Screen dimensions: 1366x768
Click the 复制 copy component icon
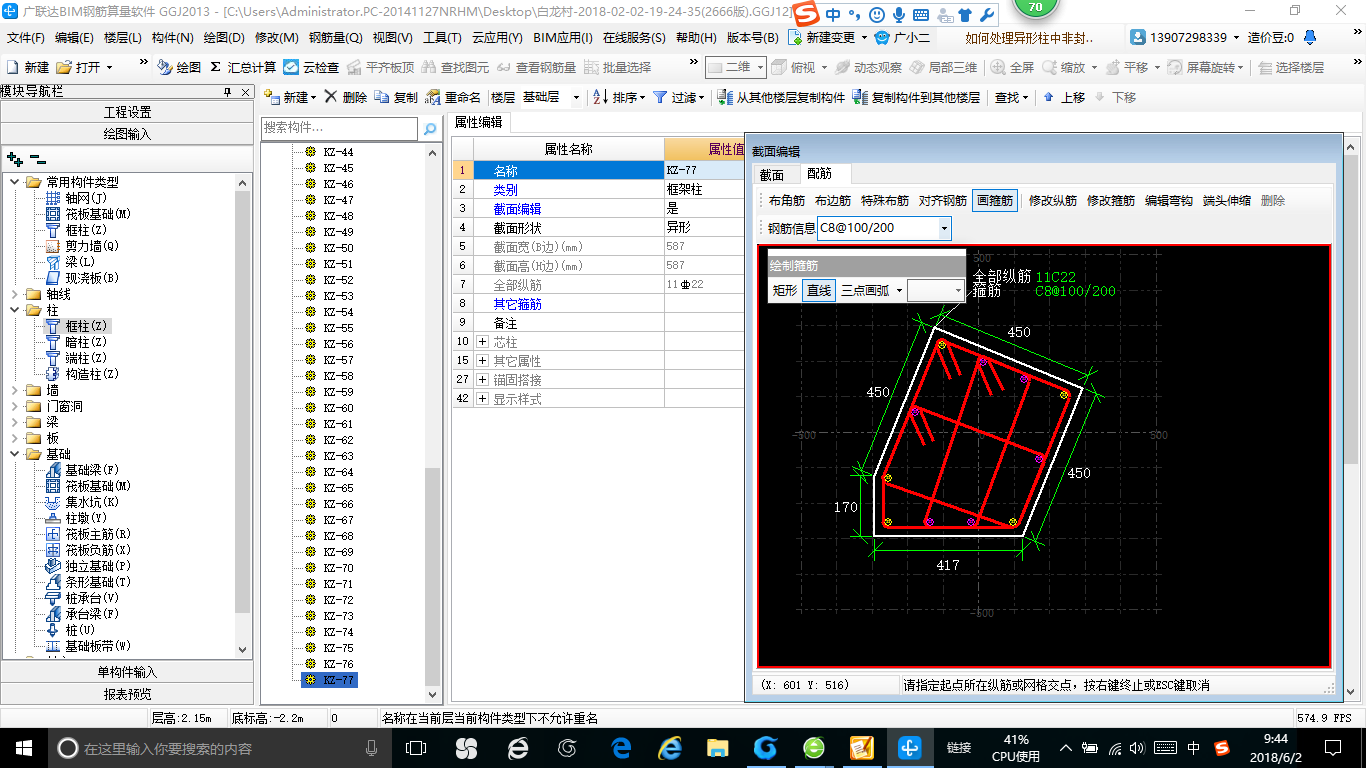click(x=396, y=97)
